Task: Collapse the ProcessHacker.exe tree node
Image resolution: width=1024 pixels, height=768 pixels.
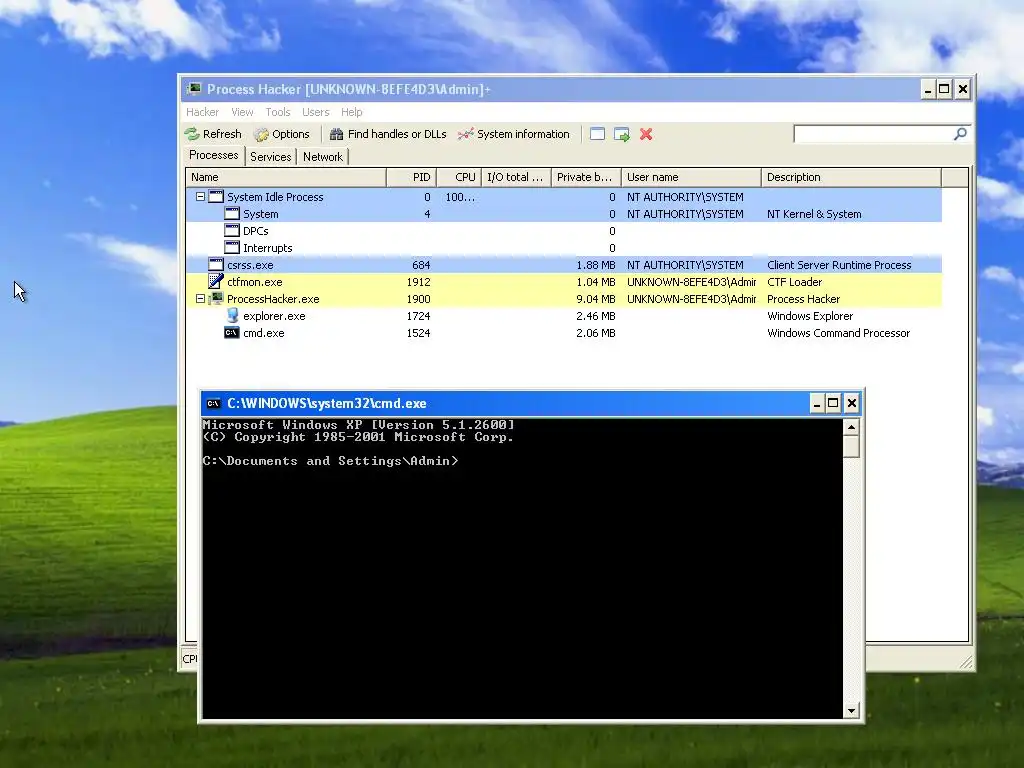Action: pos(200,298)
